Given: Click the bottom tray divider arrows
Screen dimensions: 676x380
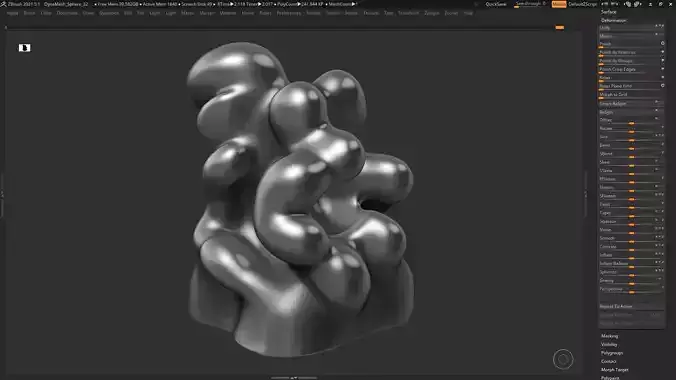Looking at the screenshot, I should [294, 378].
